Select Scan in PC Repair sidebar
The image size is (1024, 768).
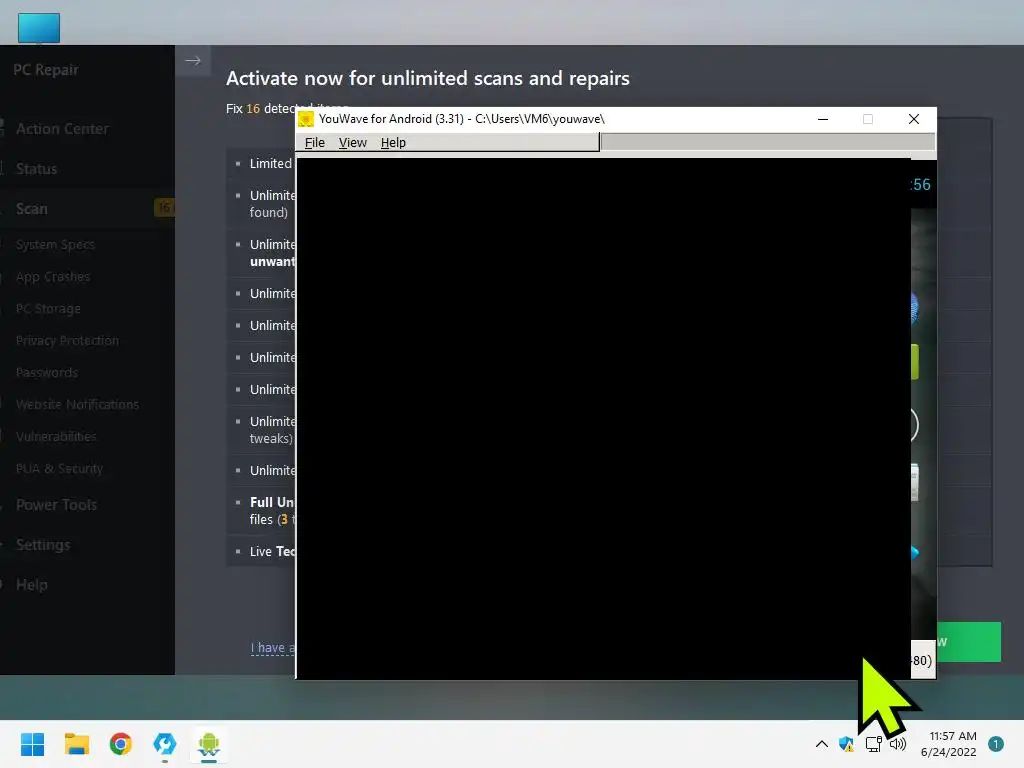31,208
